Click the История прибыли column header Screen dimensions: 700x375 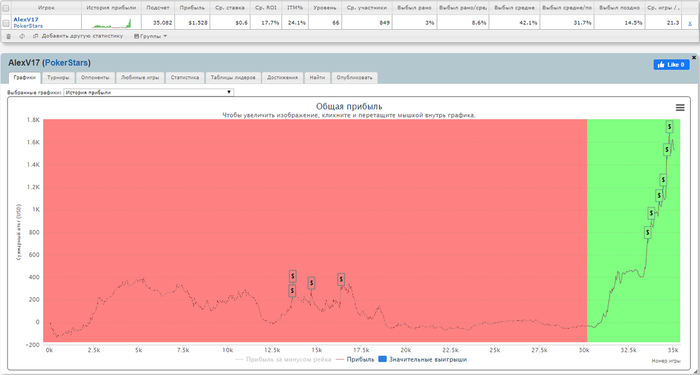111,8
